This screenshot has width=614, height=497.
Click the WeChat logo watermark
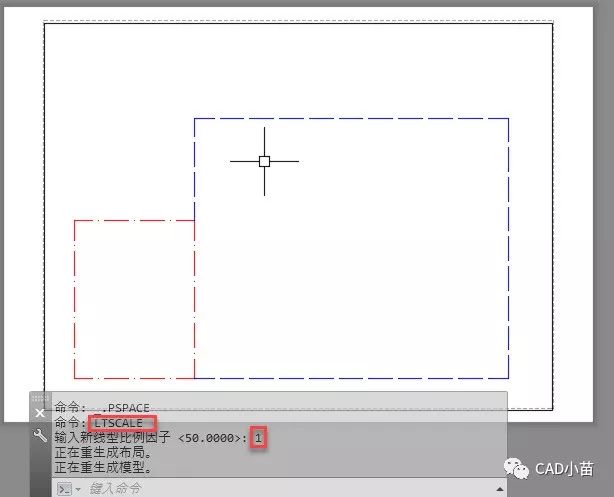(x=519, y=467)
